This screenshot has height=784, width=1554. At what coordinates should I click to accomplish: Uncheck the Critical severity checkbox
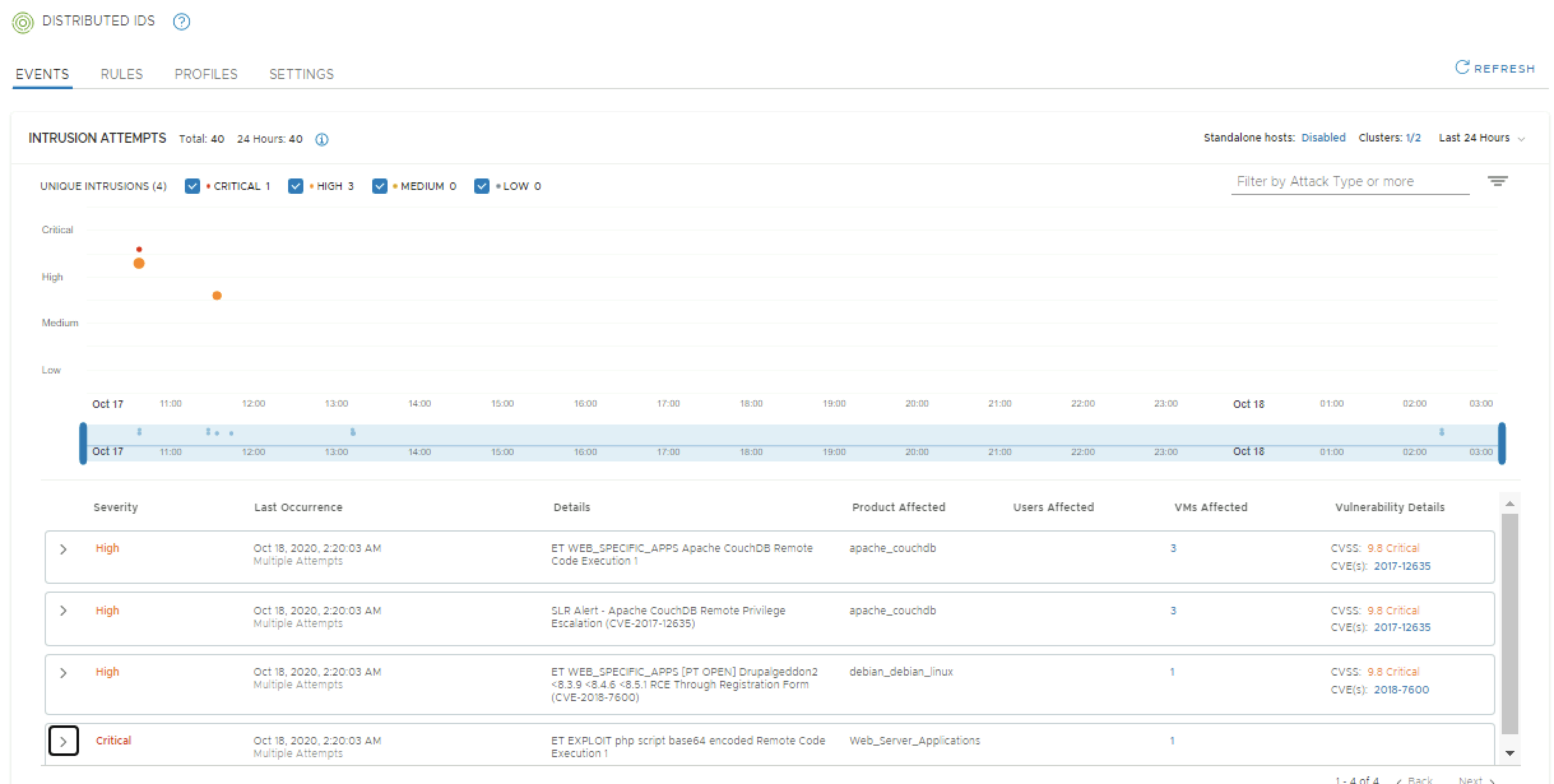[192, 186]
